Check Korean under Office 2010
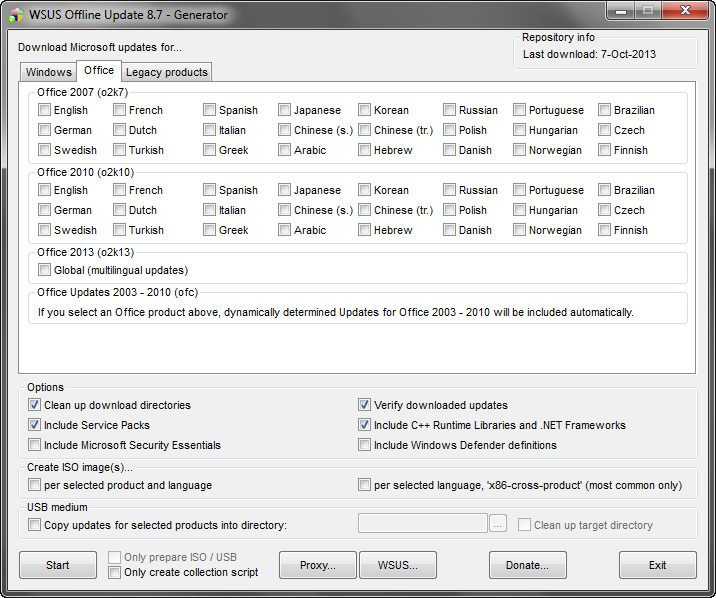This screenshot has height=598, width=716. tap(364, 189)
